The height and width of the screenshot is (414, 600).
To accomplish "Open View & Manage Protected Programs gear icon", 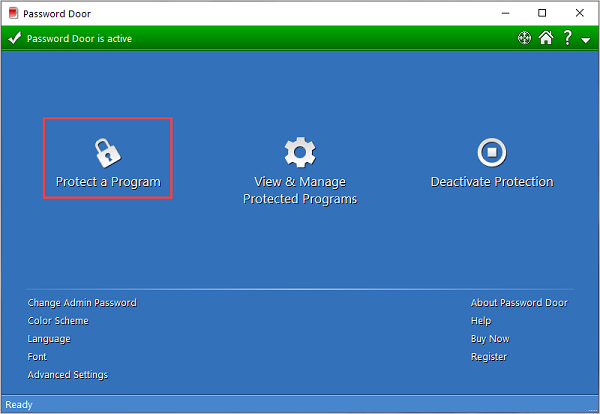I will pos(300,152).
